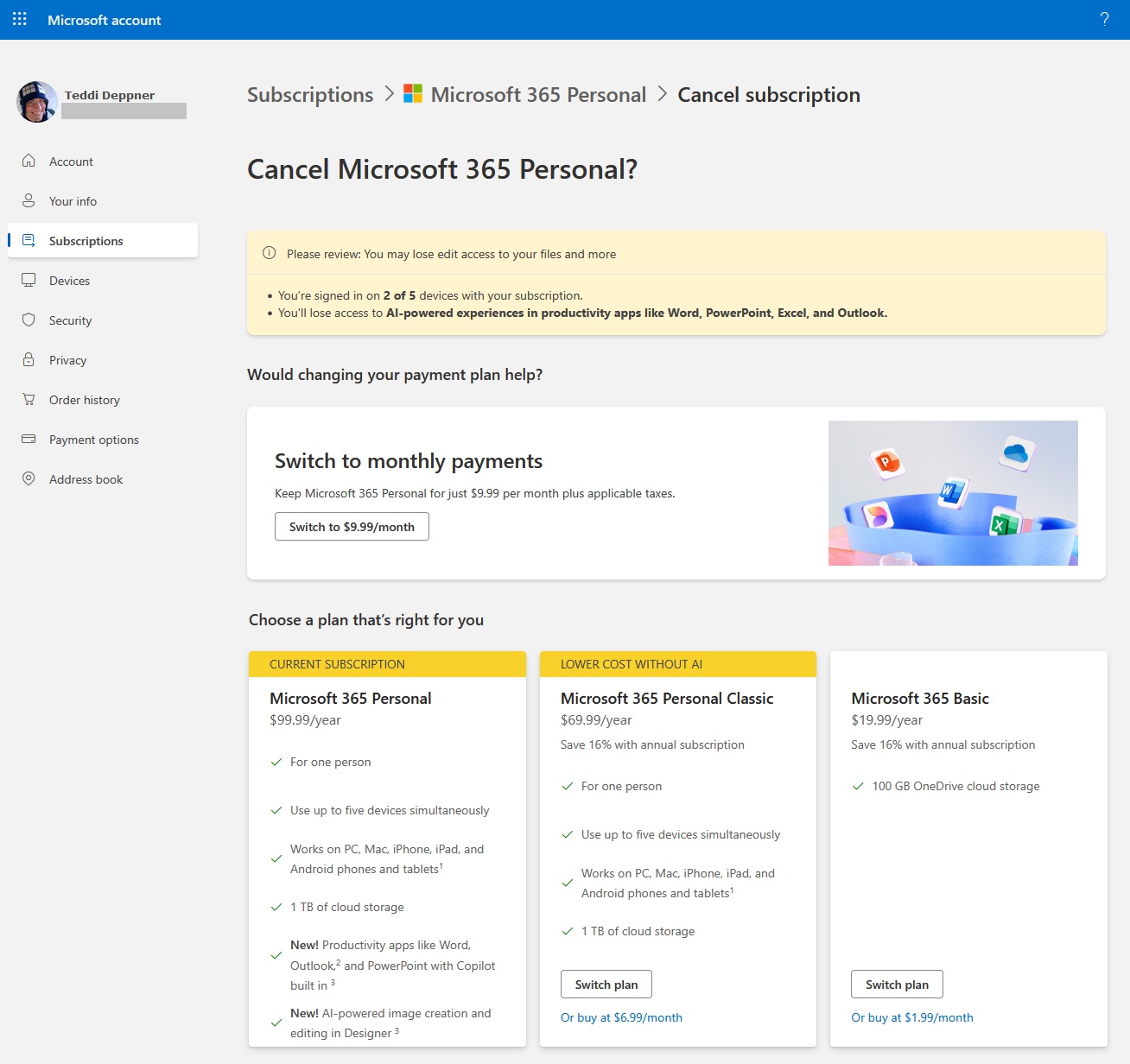Viewport: 1130px width, 1064px height.
Task: Open the app launcher waffle icon
Action: [20, 19]
